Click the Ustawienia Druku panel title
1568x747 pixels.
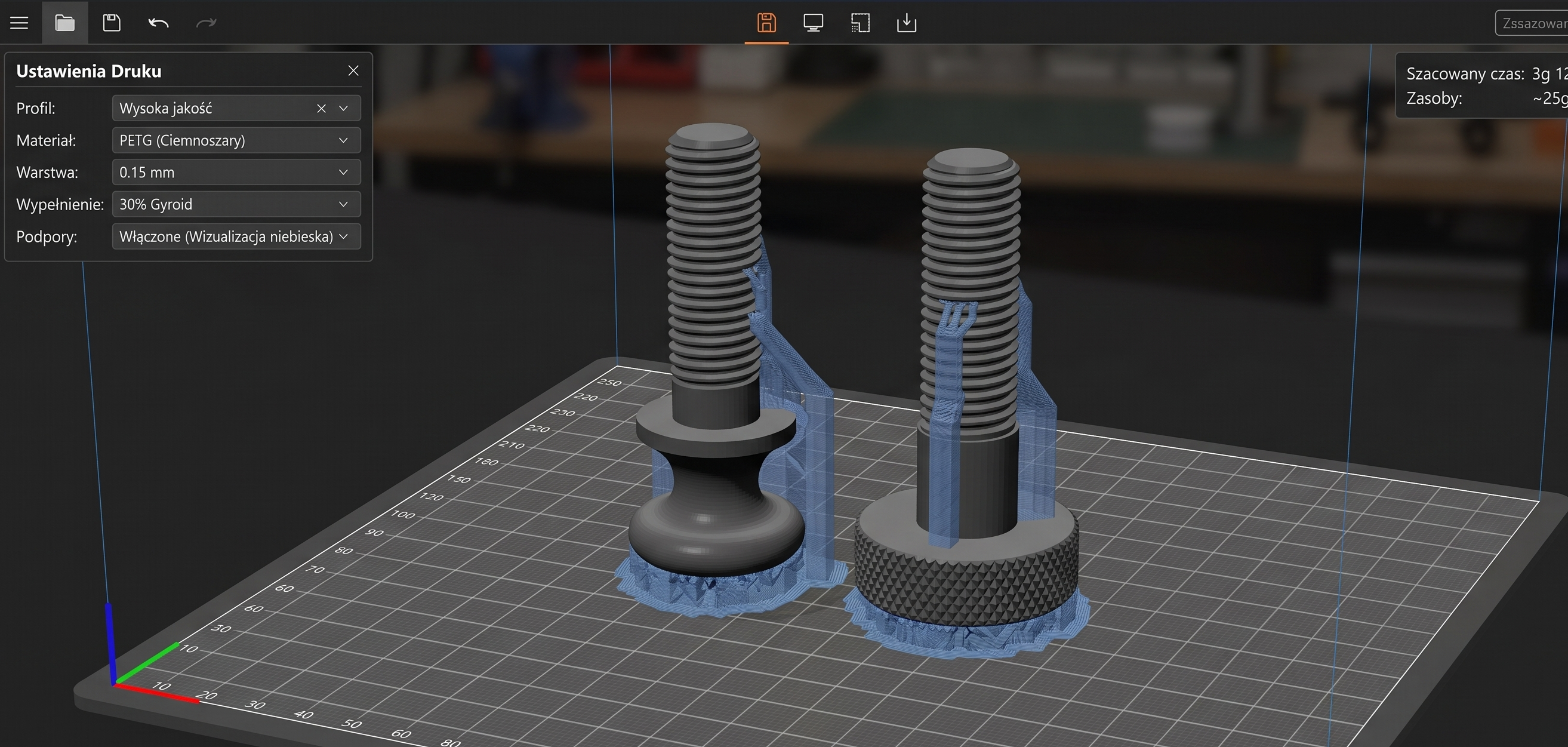pyautogui.click(x=89, y=71)
